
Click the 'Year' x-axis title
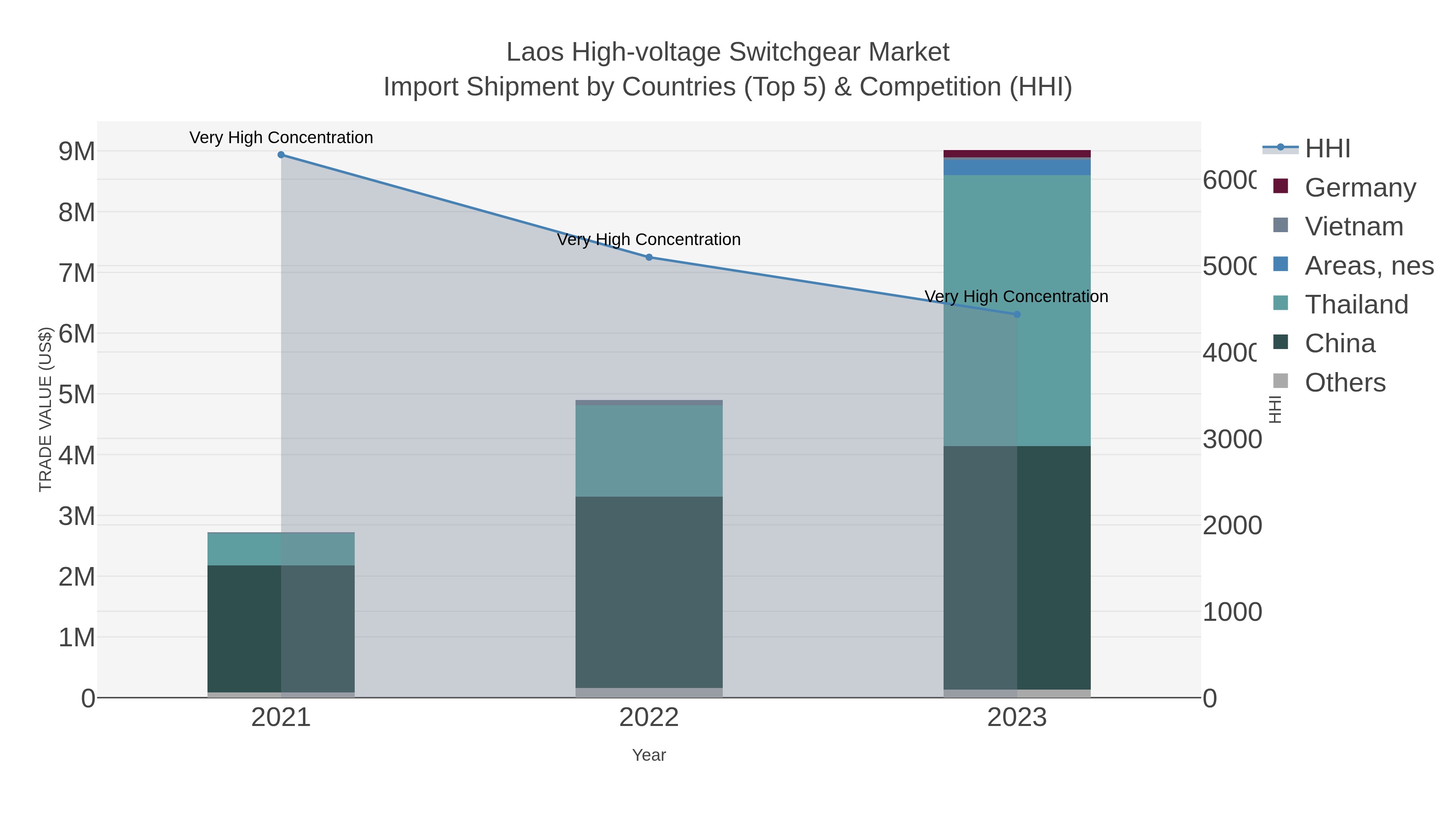[649, 755]
